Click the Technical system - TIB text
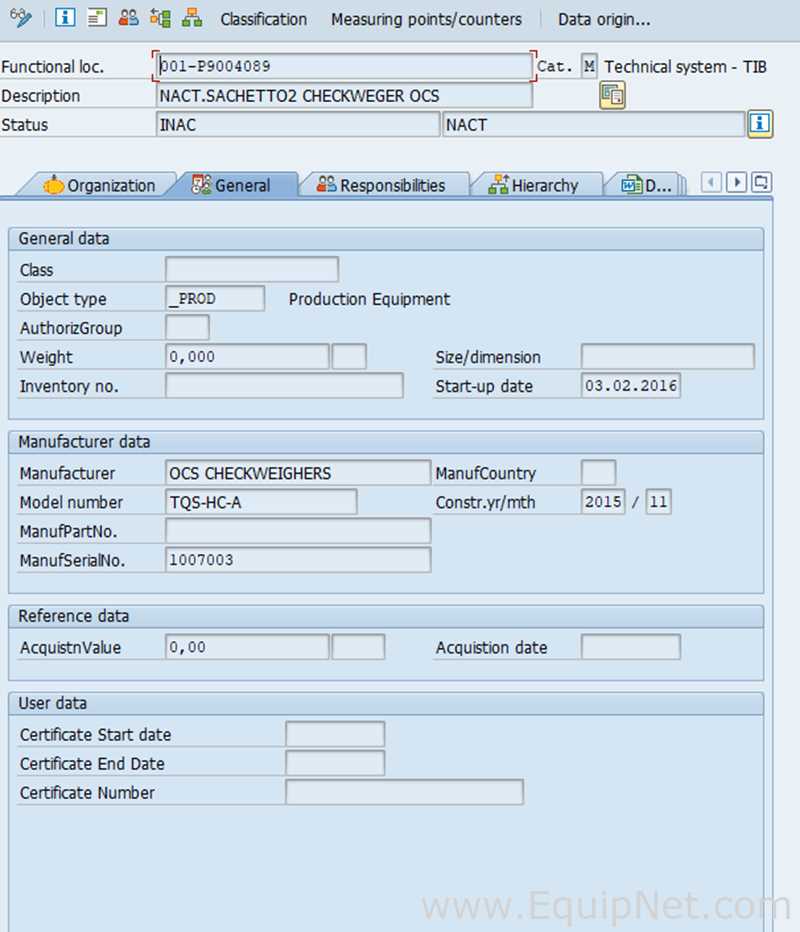 (685, 67)
